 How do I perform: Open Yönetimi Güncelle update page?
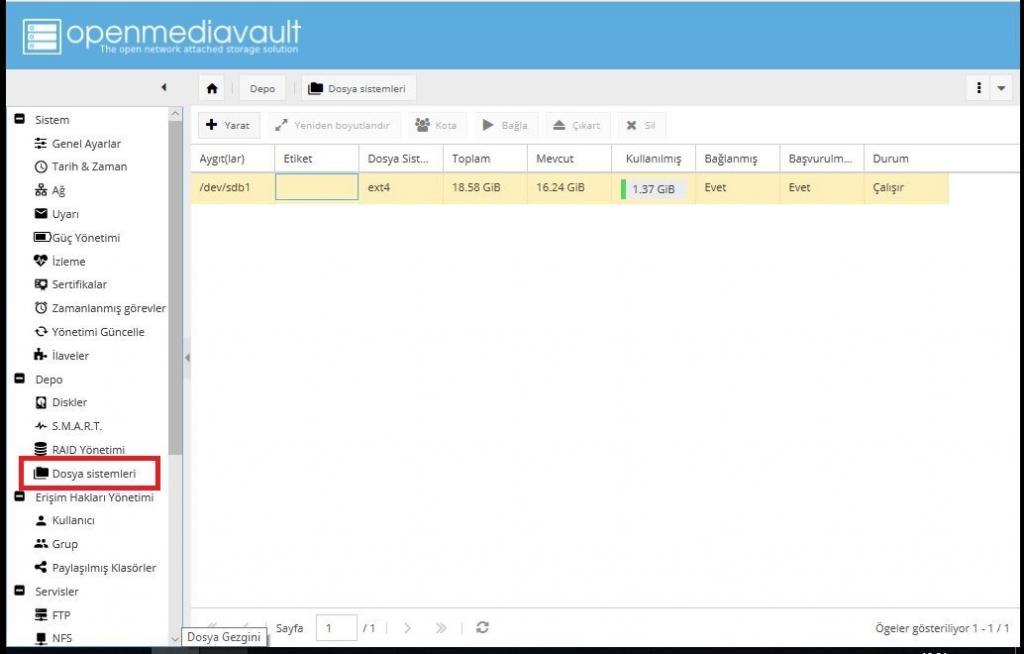click(89, 332)
